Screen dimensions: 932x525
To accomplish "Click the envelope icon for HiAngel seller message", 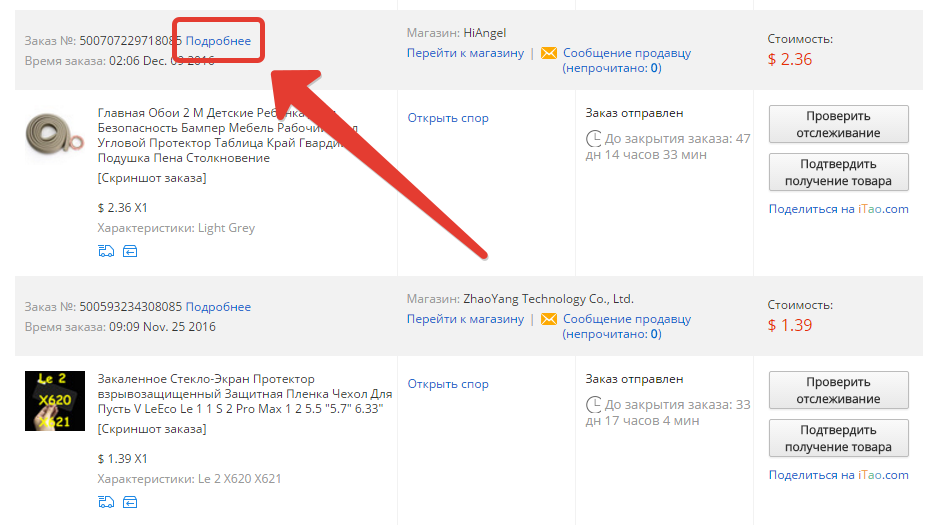I will click(x=549, y=54).
